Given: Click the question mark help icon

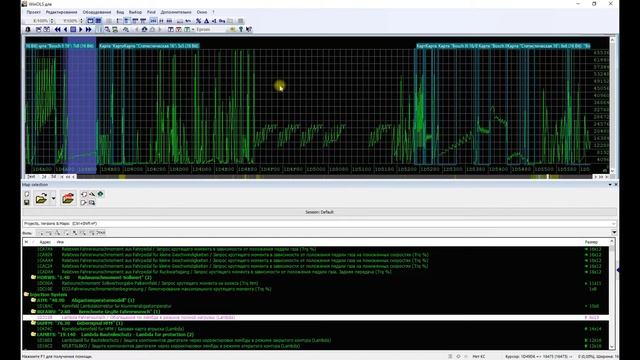Looking at the screenshot, I should tap(240, 29).
